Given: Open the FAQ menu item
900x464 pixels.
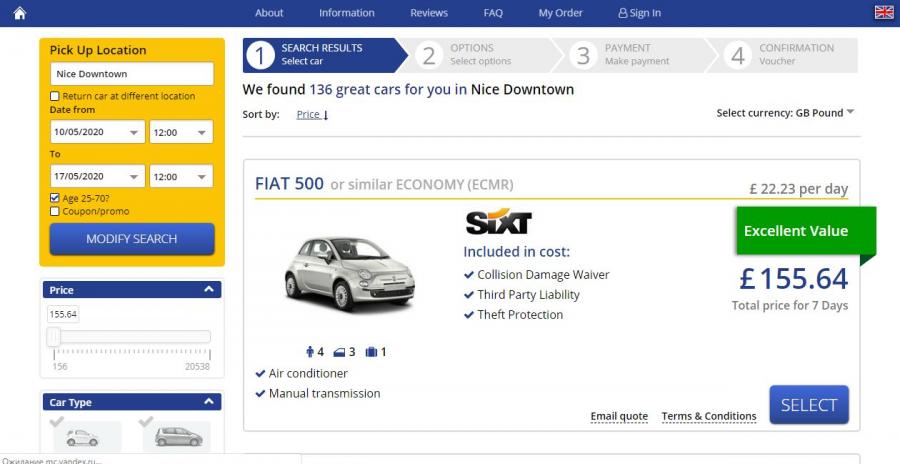Looking at the screenshot, I should 493,13.
